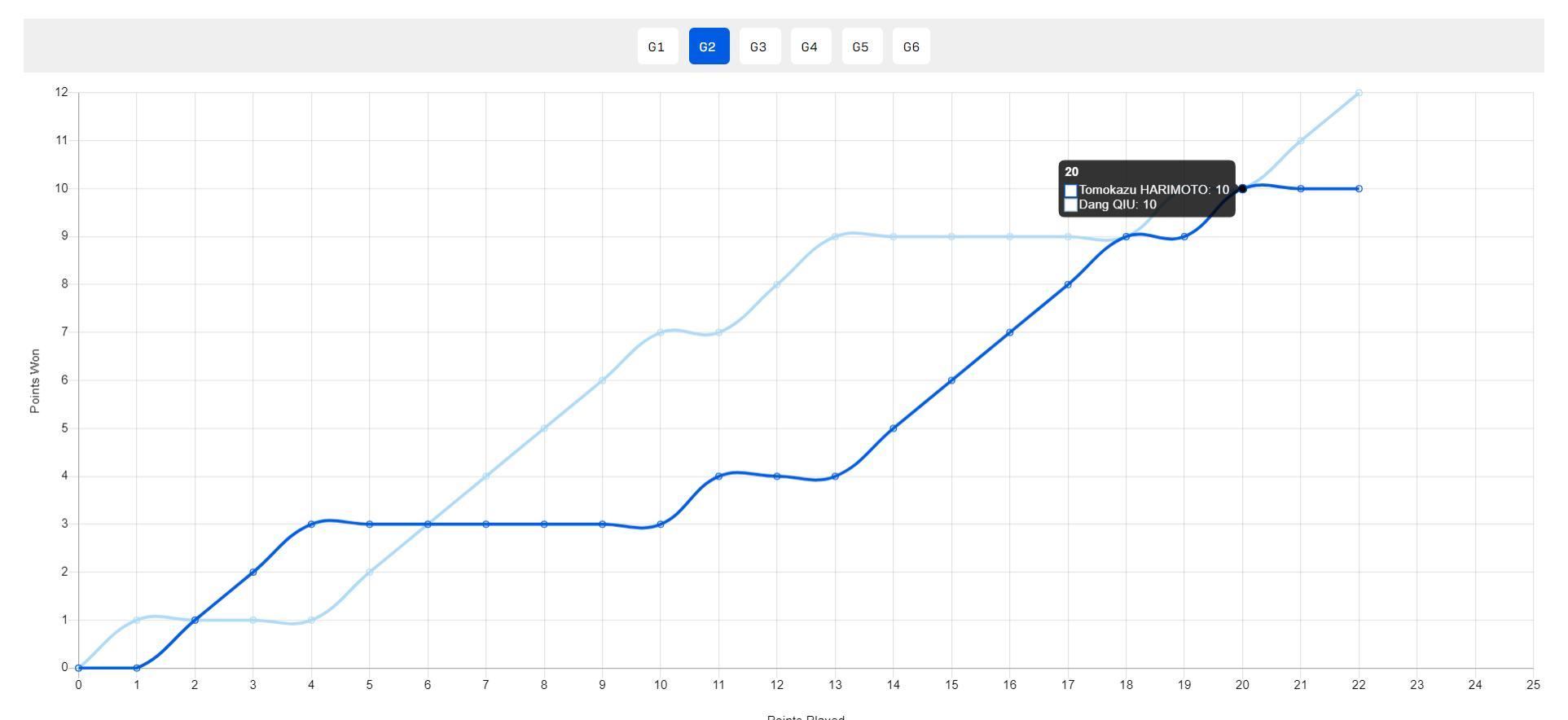
Task: Select light blue line's final point at 12
Action: pyautogui.click(x=1359, y=93)
